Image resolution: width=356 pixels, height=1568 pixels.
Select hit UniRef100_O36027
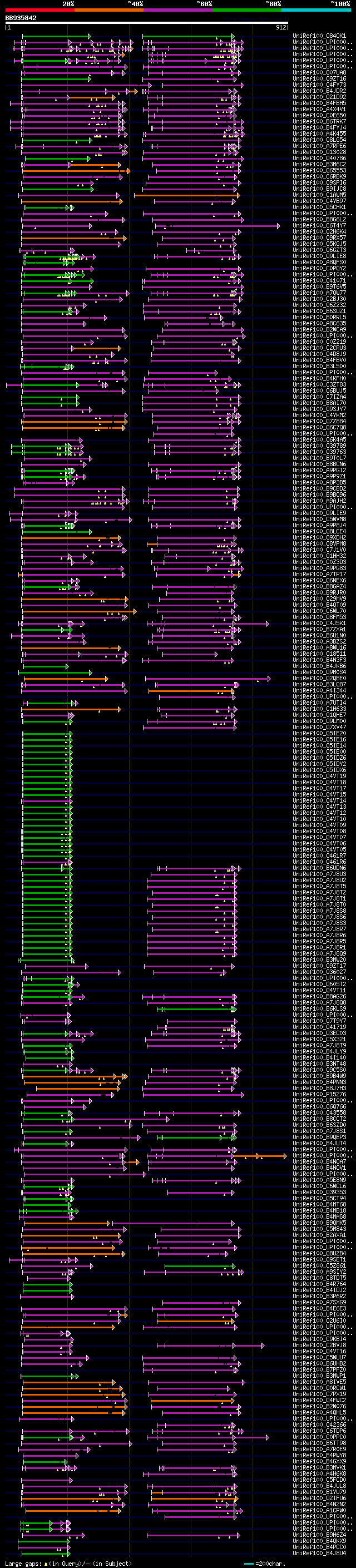pyautogui.click(x=319, y=972)
